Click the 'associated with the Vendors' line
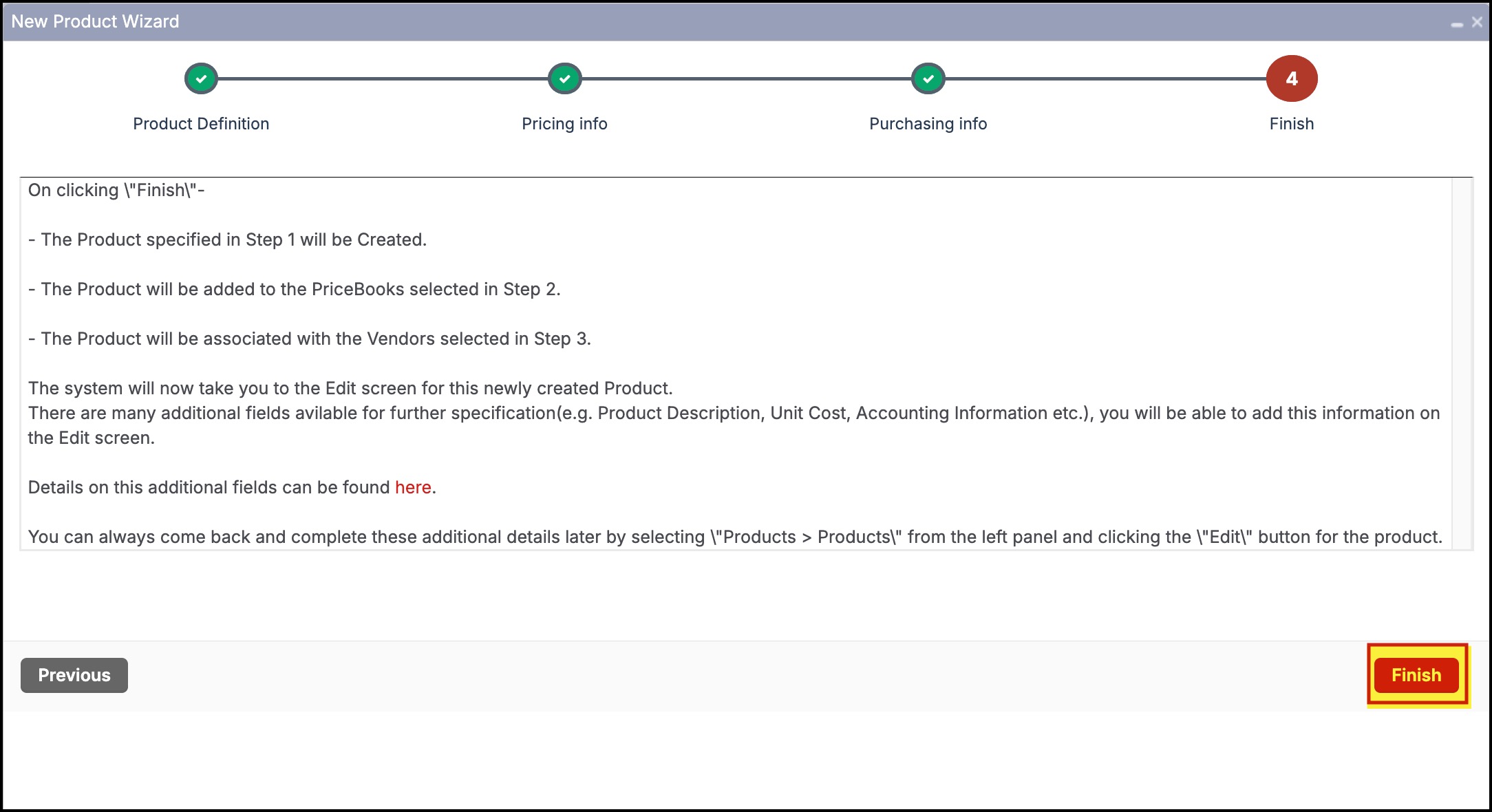 point(310,339)
